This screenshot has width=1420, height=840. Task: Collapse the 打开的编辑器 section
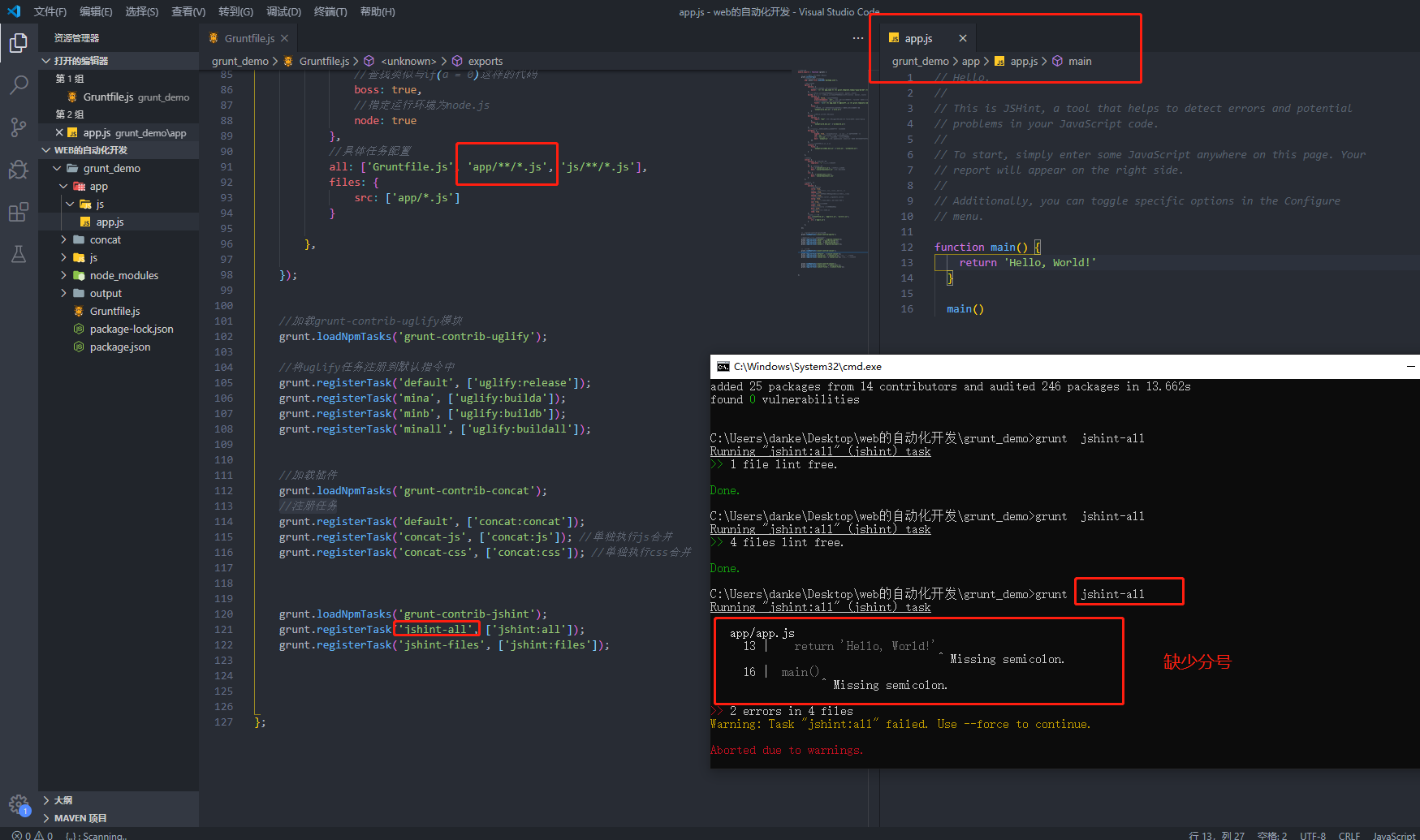click(x=46, y=61)
